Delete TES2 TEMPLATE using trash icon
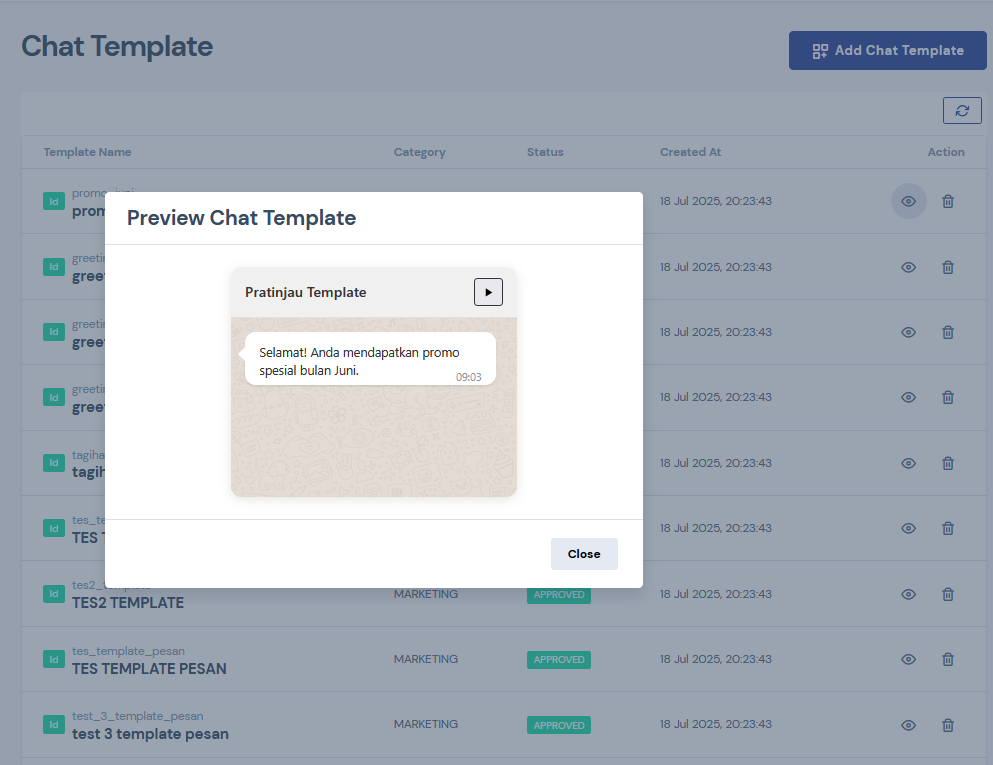Image resolution: width=993 pixels, height=765 pixels. (x=948, y=594)
